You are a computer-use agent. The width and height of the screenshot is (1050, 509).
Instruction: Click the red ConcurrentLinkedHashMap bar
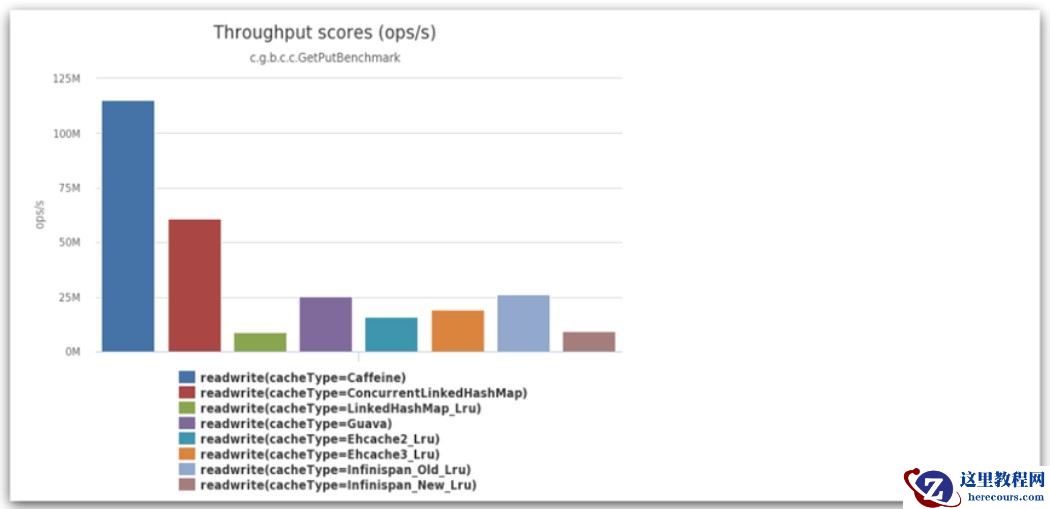click(x=194, y=285)
